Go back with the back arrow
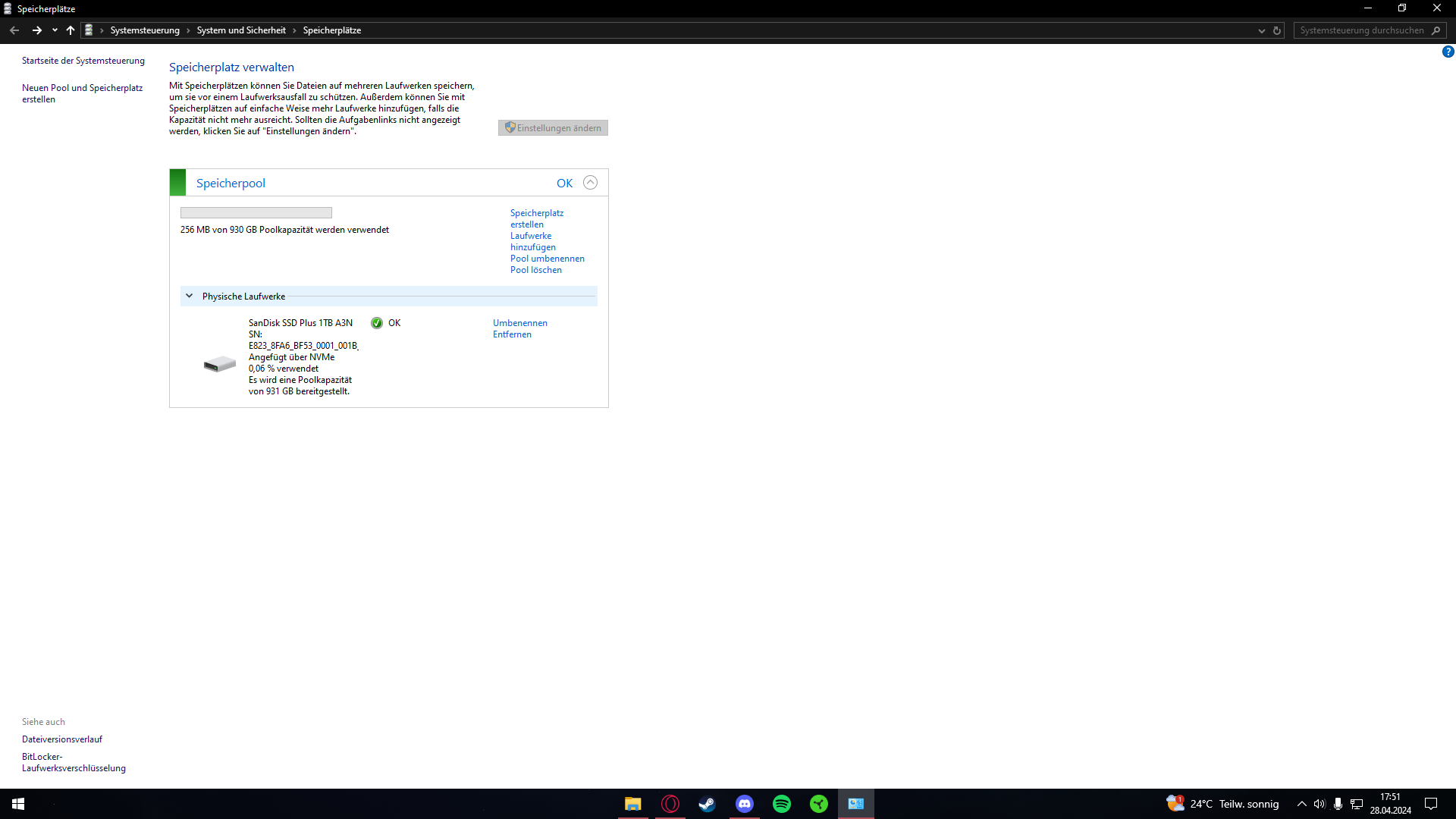 click(x=14, y=30)
